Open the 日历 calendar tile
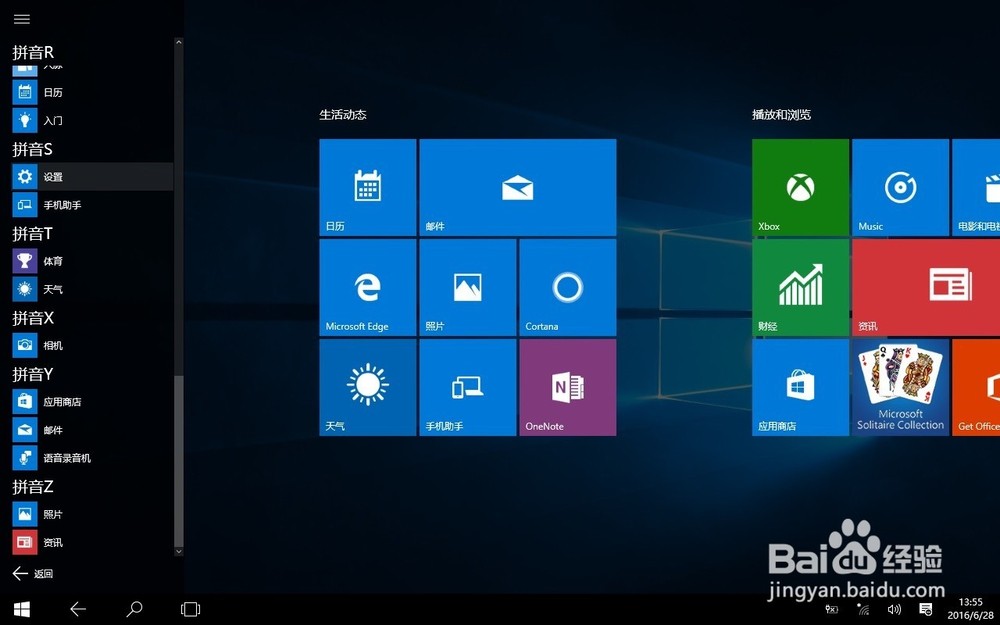This screenshot has height=625, width=1000. 368,188
